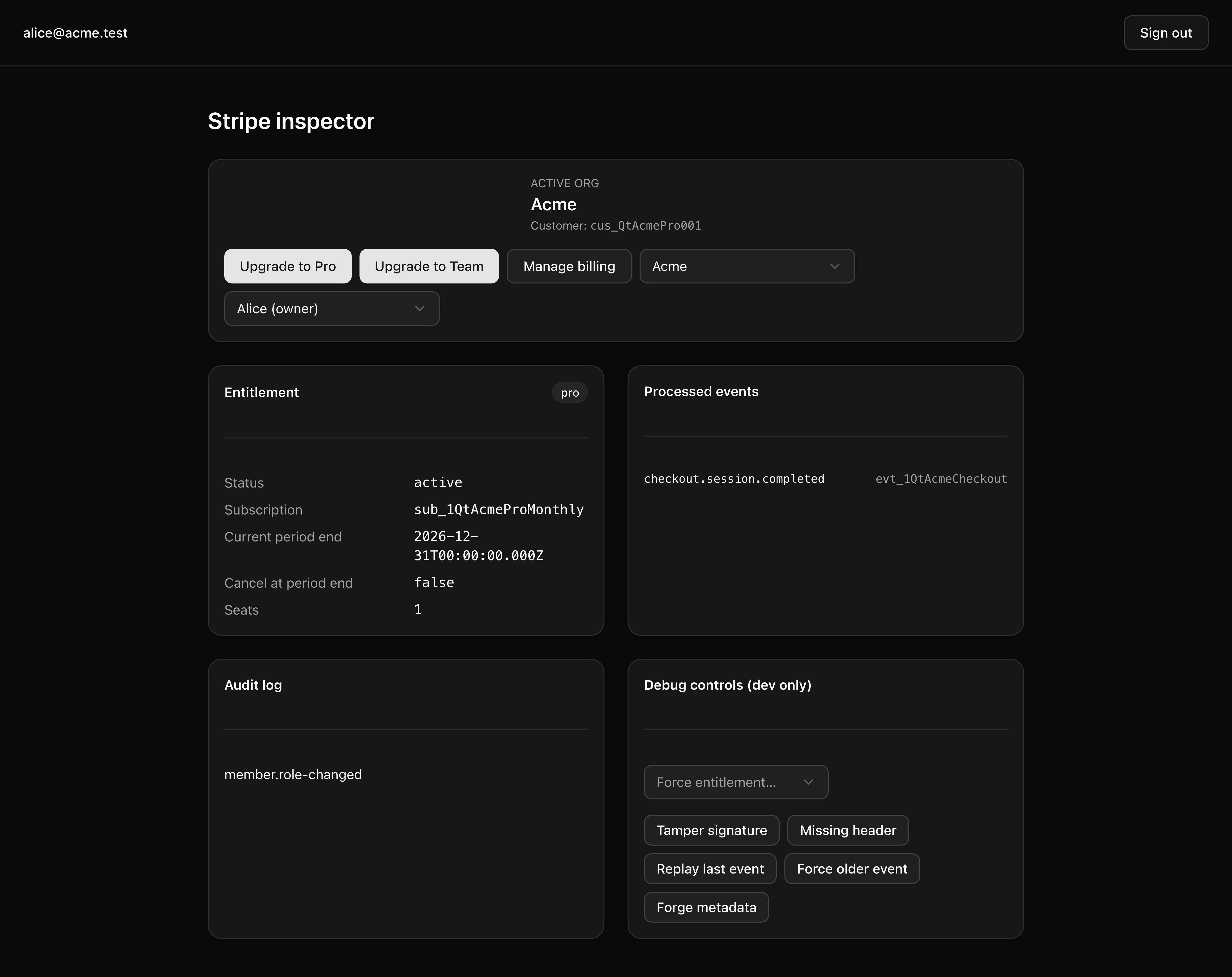1232x977 pixels.
Task: Click the Audit log card title
Action: (253, 685)
